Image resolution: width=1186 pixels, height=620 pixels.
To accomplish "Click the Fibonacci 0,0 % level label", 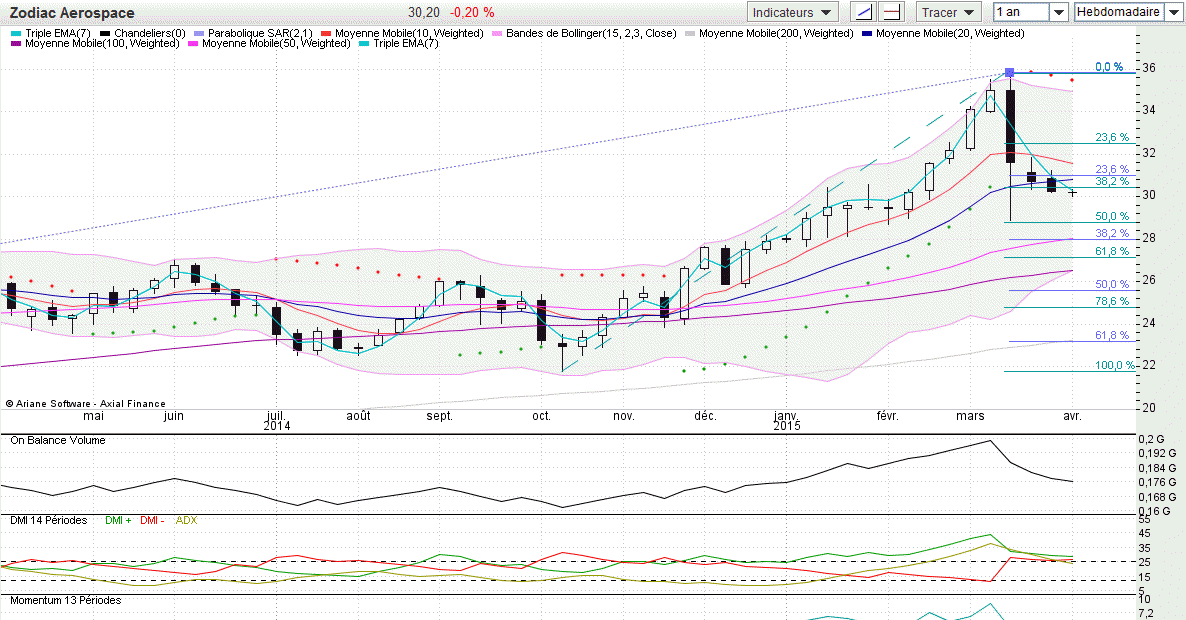I will click(x=1109, y=67).
